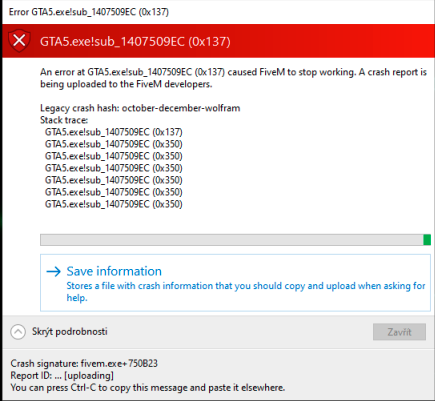Click the Stores a file description text
Image resolution: width=435 pixels, height=401 pixels.
point(246,292)
